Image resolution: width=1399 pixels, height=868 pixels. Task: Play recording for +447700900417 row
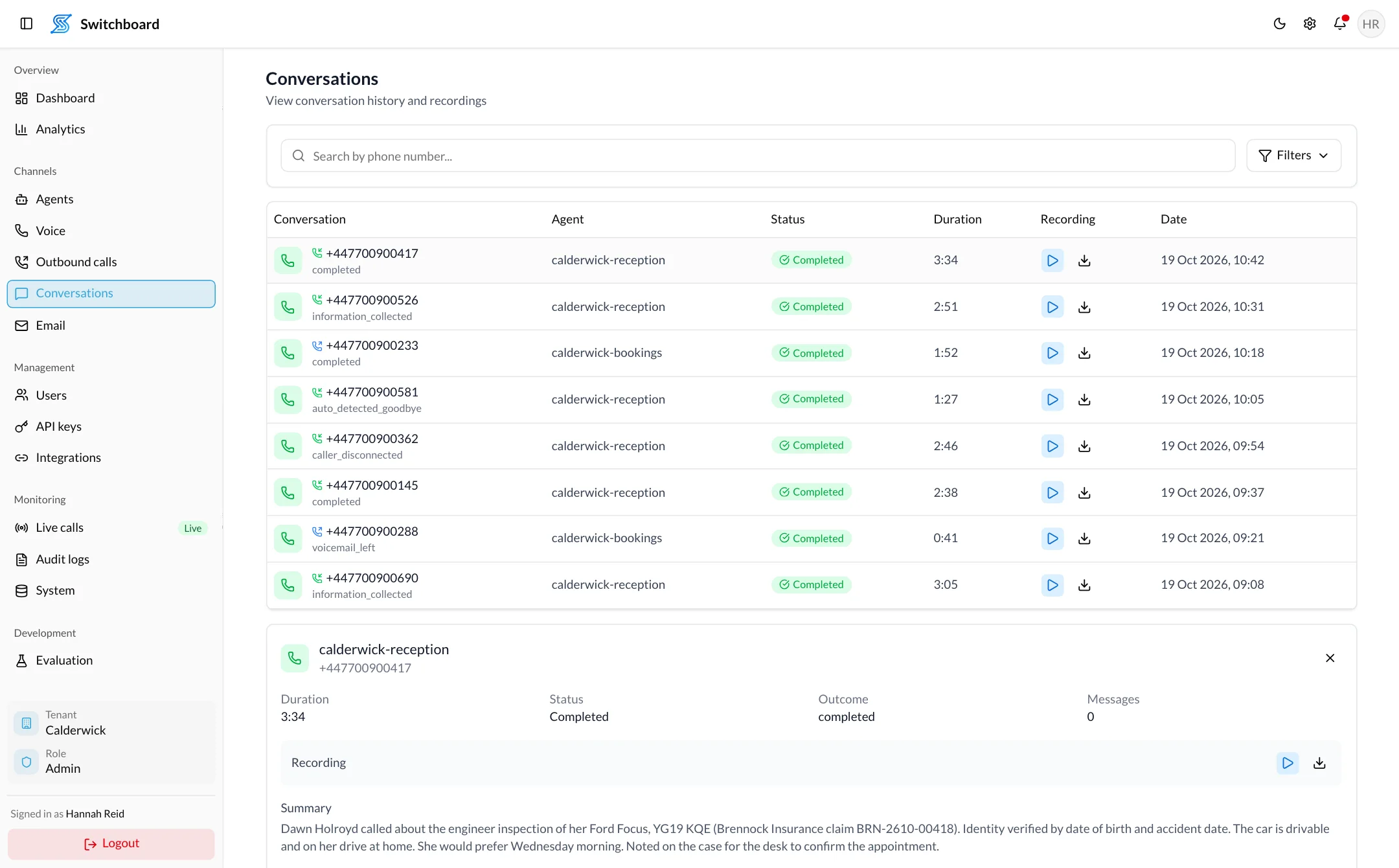click(1052, 260)
